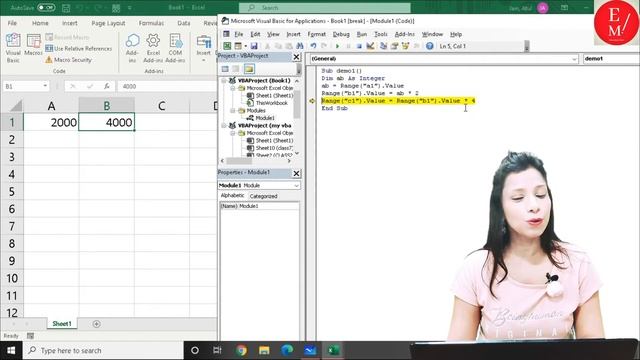
Task: Open Project Explorer icon in toolbar
Action: tap(383, 46)
